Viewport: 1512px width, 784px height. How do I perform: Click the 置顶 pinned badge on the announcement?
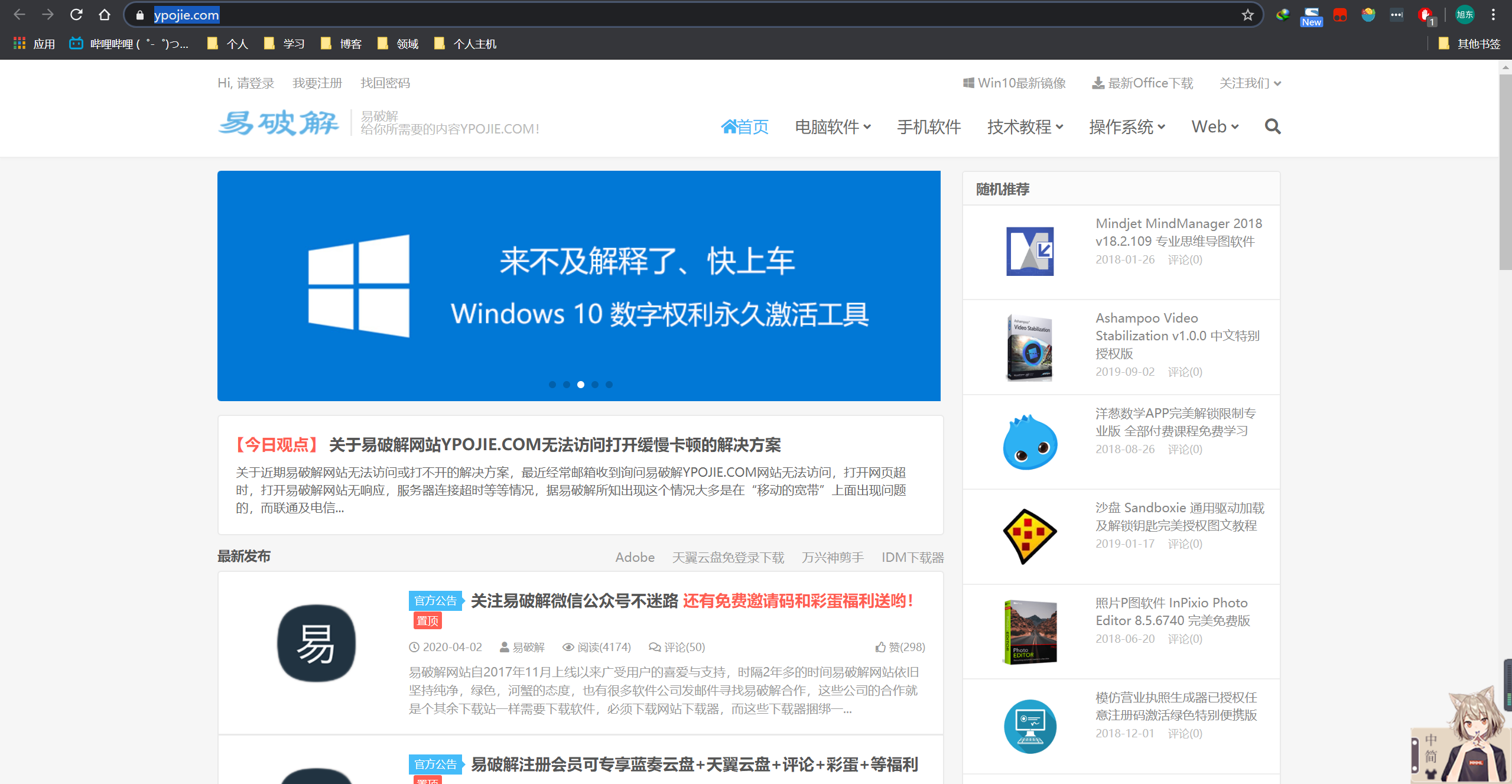427,621
